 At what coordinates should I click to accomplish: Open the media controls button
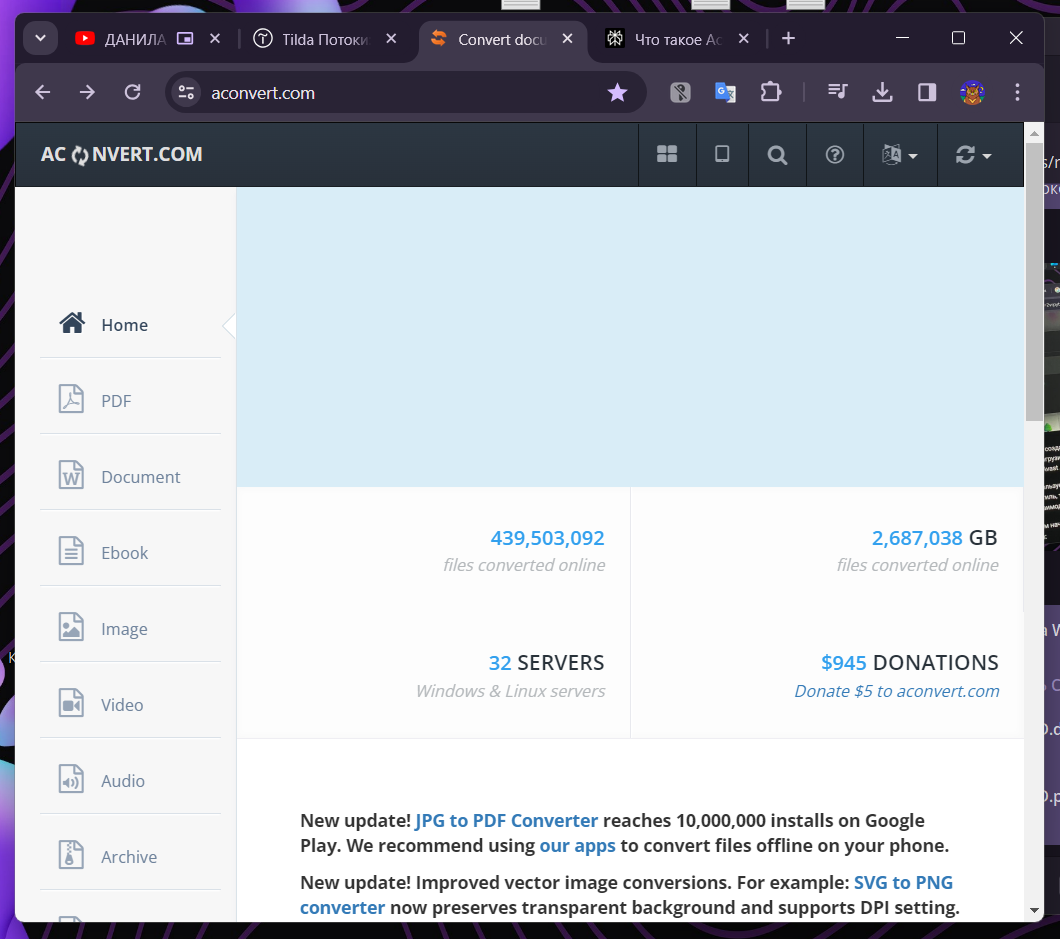click(x=838, y=92)
